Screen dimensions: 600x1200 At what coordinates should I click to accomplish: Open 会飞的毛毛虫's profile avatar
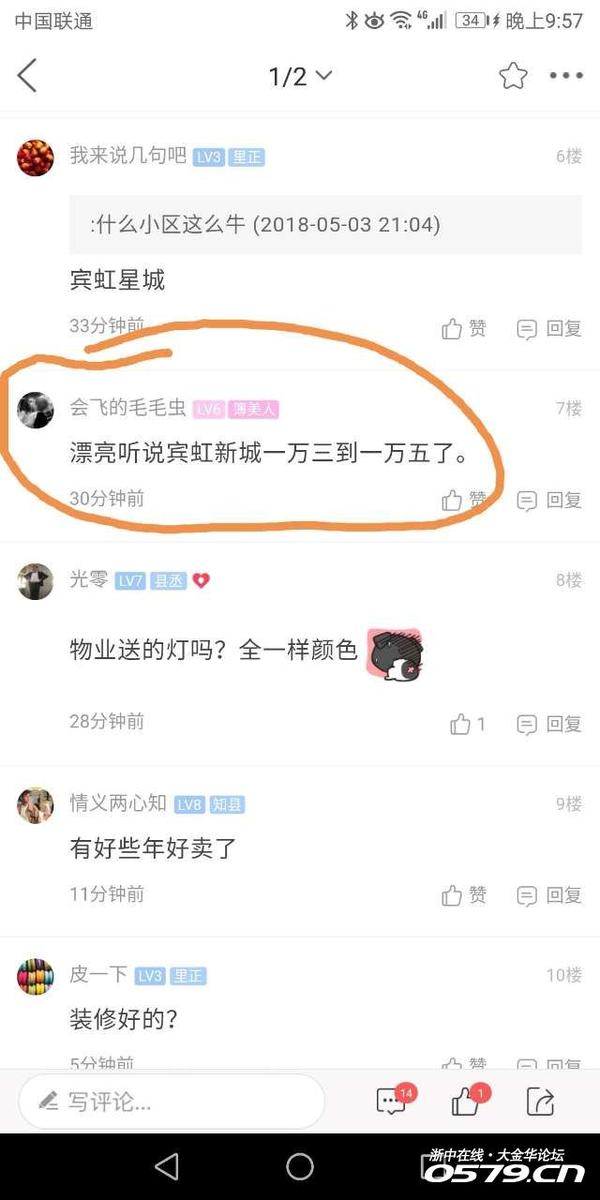click(x=35, y=410)
